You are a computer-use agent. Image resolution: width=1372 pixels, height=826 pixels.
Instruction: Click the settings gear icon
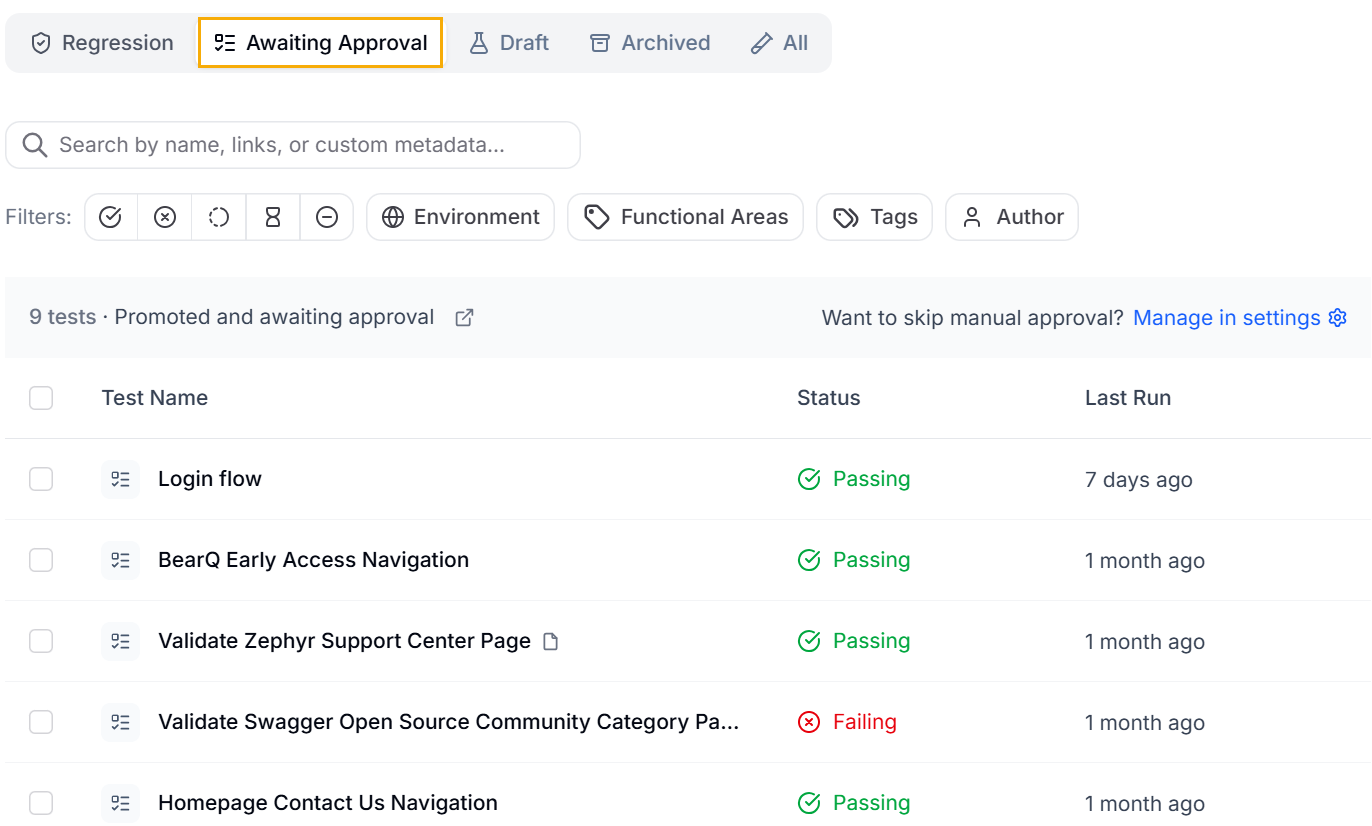pos(1338,318)
